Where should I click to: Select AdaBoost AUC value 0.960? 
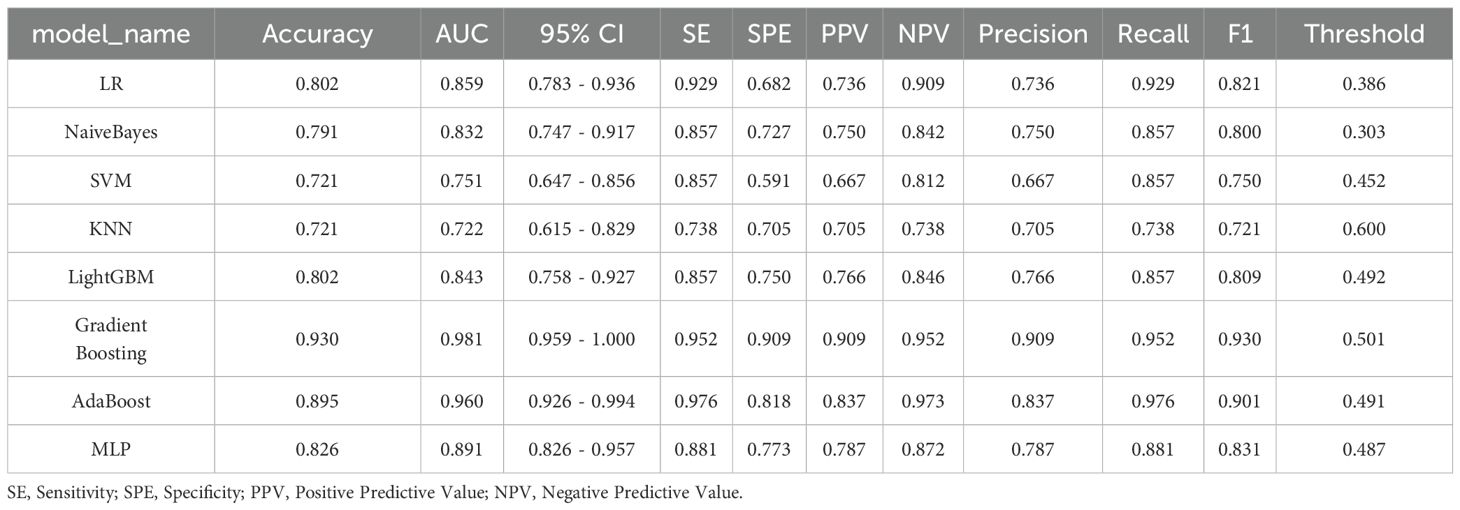coord(461,401)
